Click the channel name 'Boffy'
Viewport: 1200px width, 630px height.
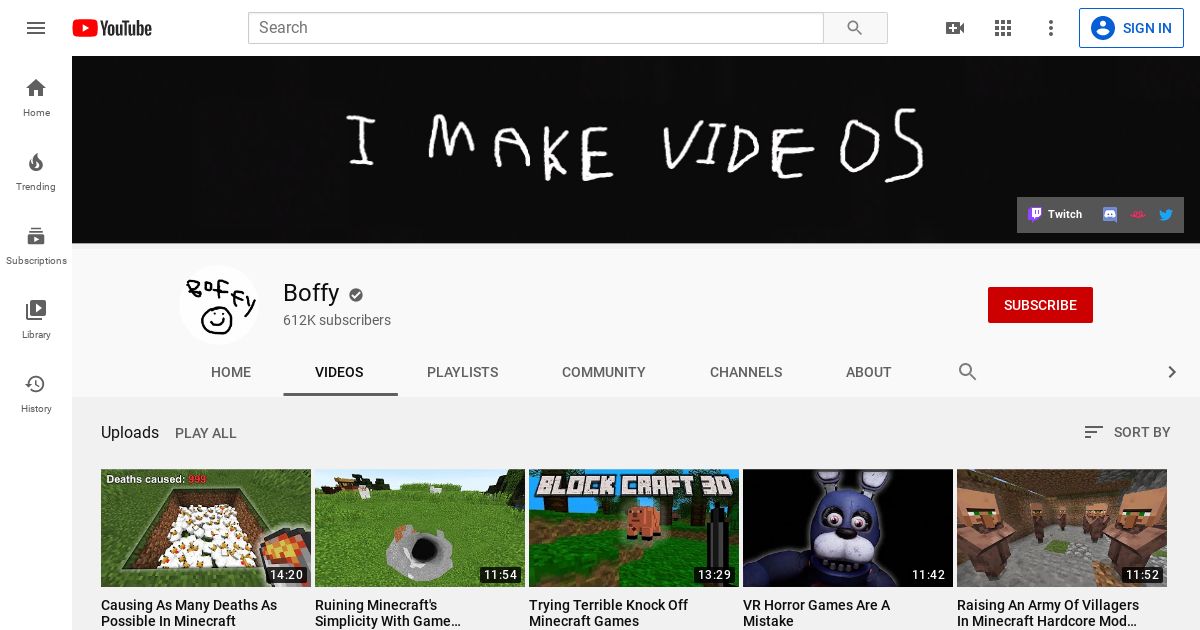(x=311, y=293)
